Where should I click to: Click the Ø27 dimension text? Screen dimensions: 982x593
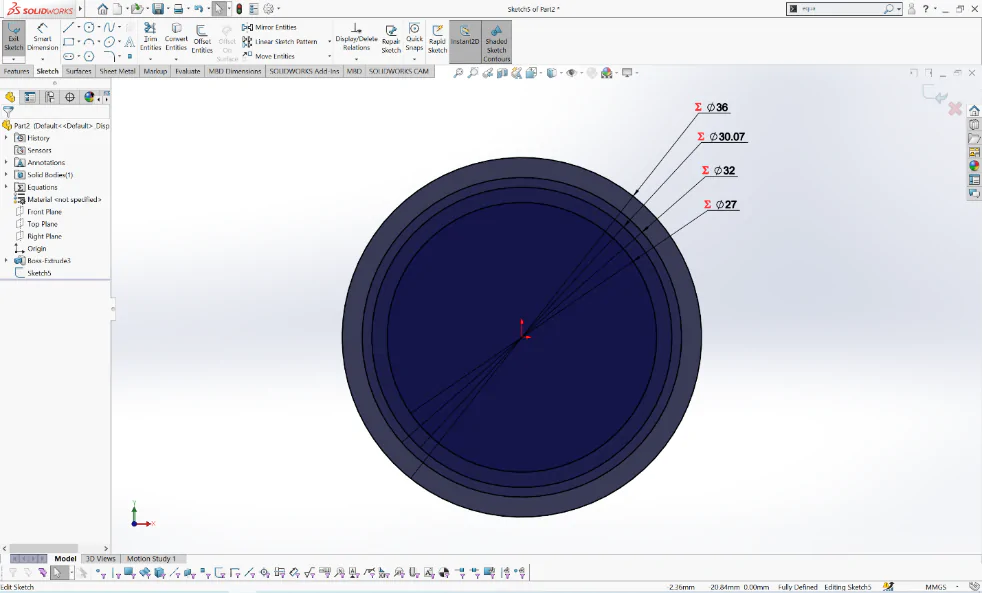pyautogui.click(x=726, y=205)
